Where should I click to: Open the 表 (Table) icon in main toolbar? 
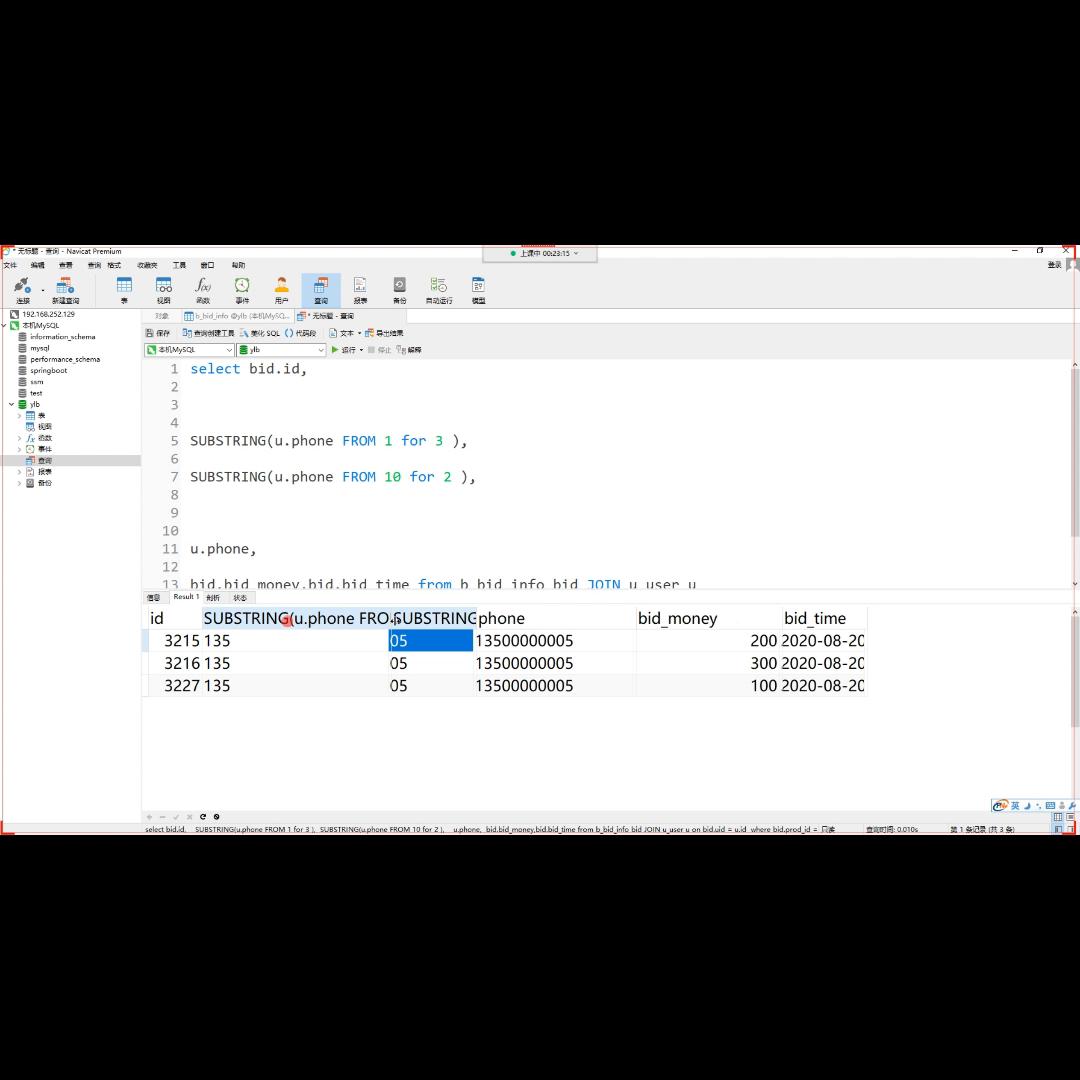[124, 290]
